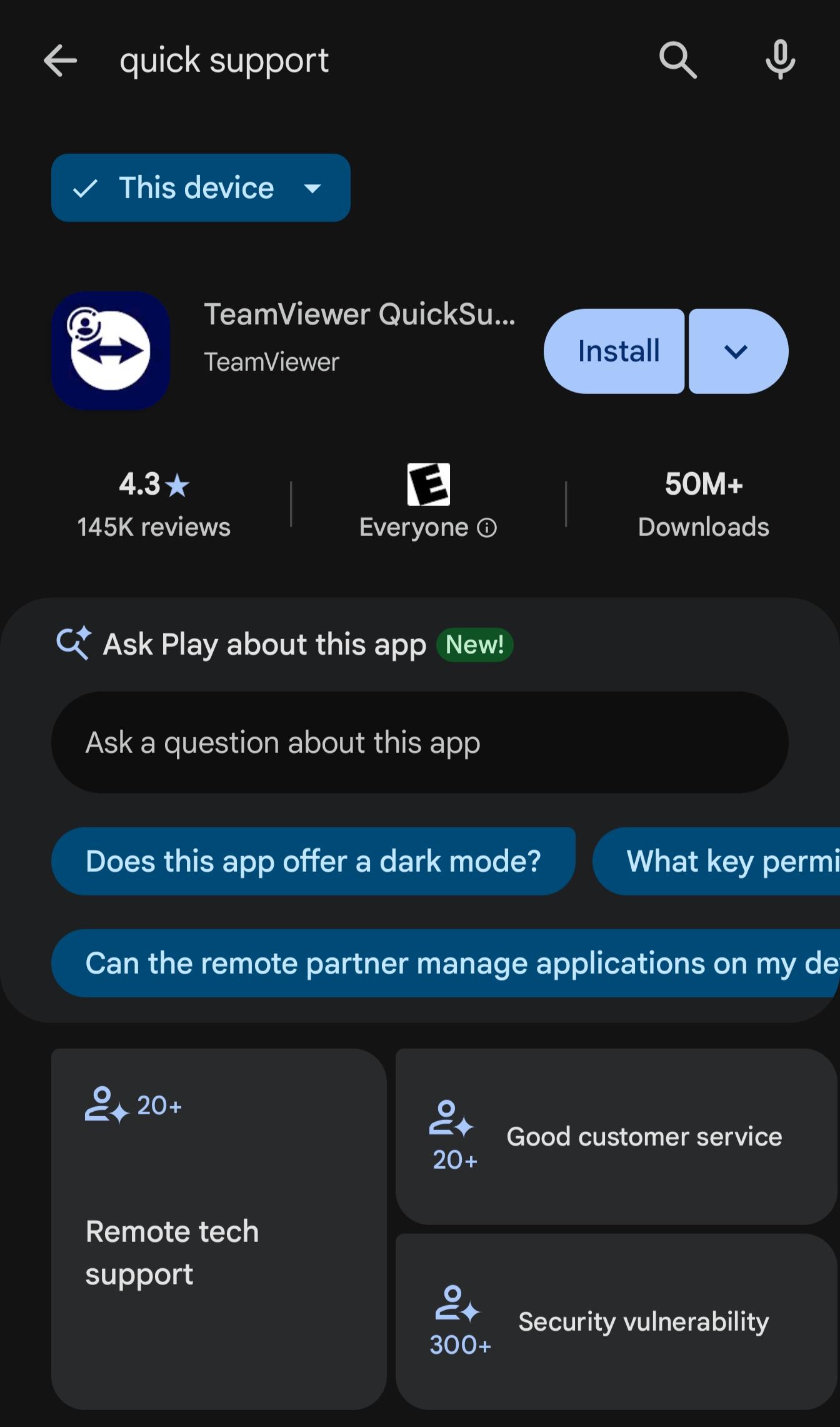Open the Good customer service card
Screen dimensions: 840x1427
coord(616,1137)
